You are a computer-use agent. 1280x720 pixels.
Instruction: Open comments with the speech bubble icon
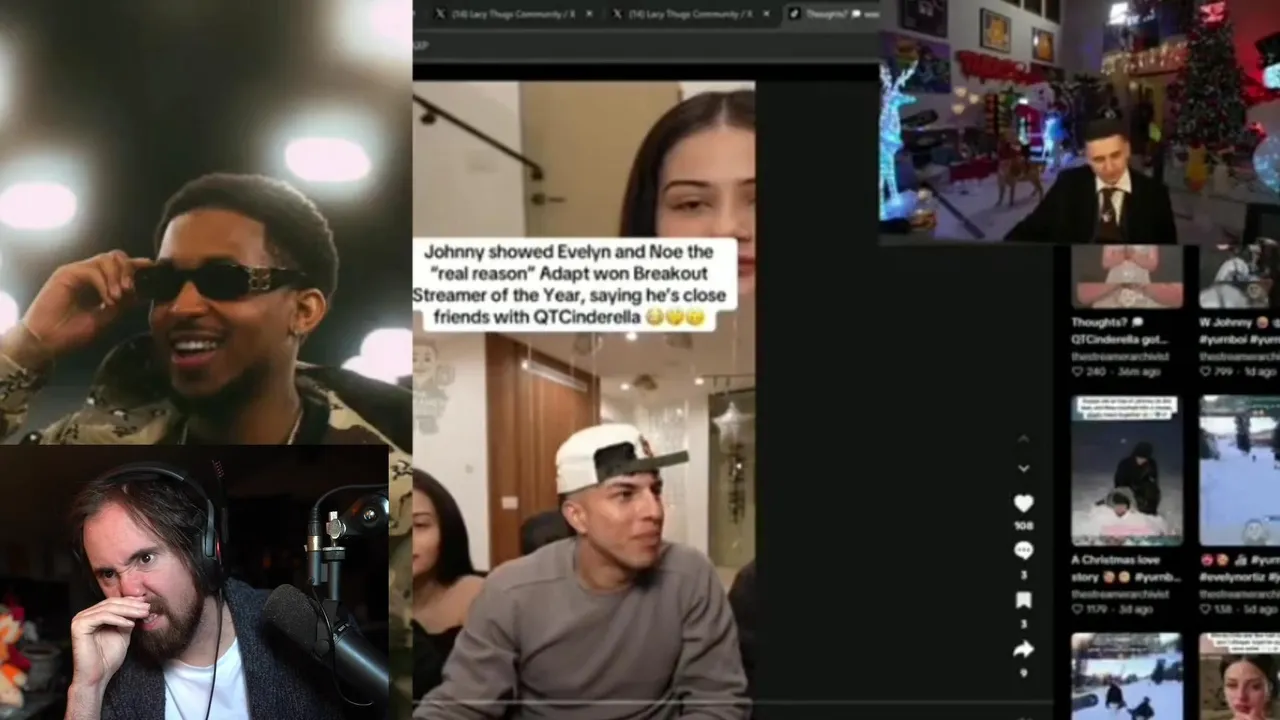pos(1023,550)
